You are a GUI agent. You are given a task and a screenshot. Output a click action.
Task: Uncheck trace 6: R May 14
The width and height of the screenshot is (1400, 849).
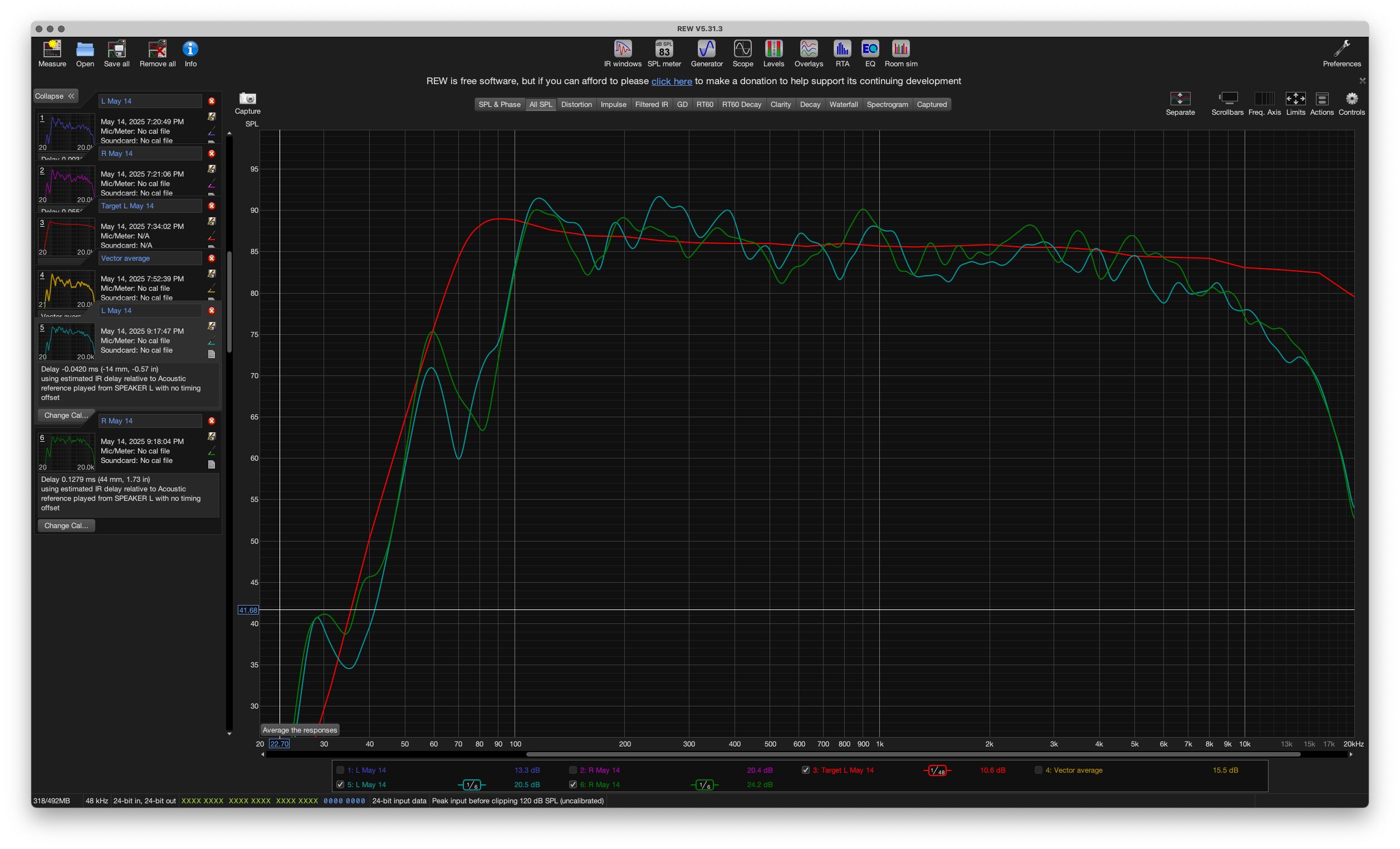[572, 784]
